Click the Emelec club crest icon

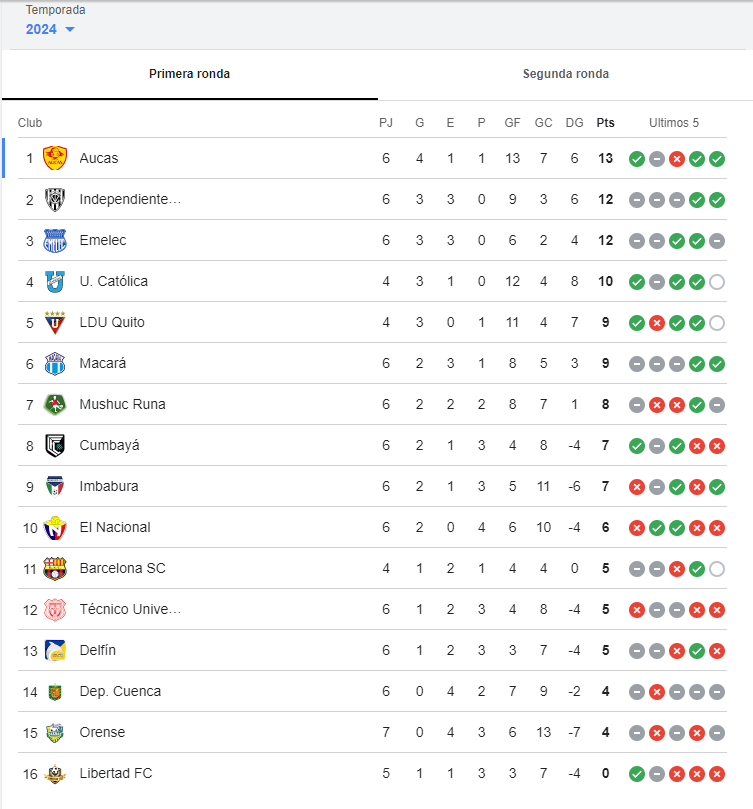click(55, 240)
